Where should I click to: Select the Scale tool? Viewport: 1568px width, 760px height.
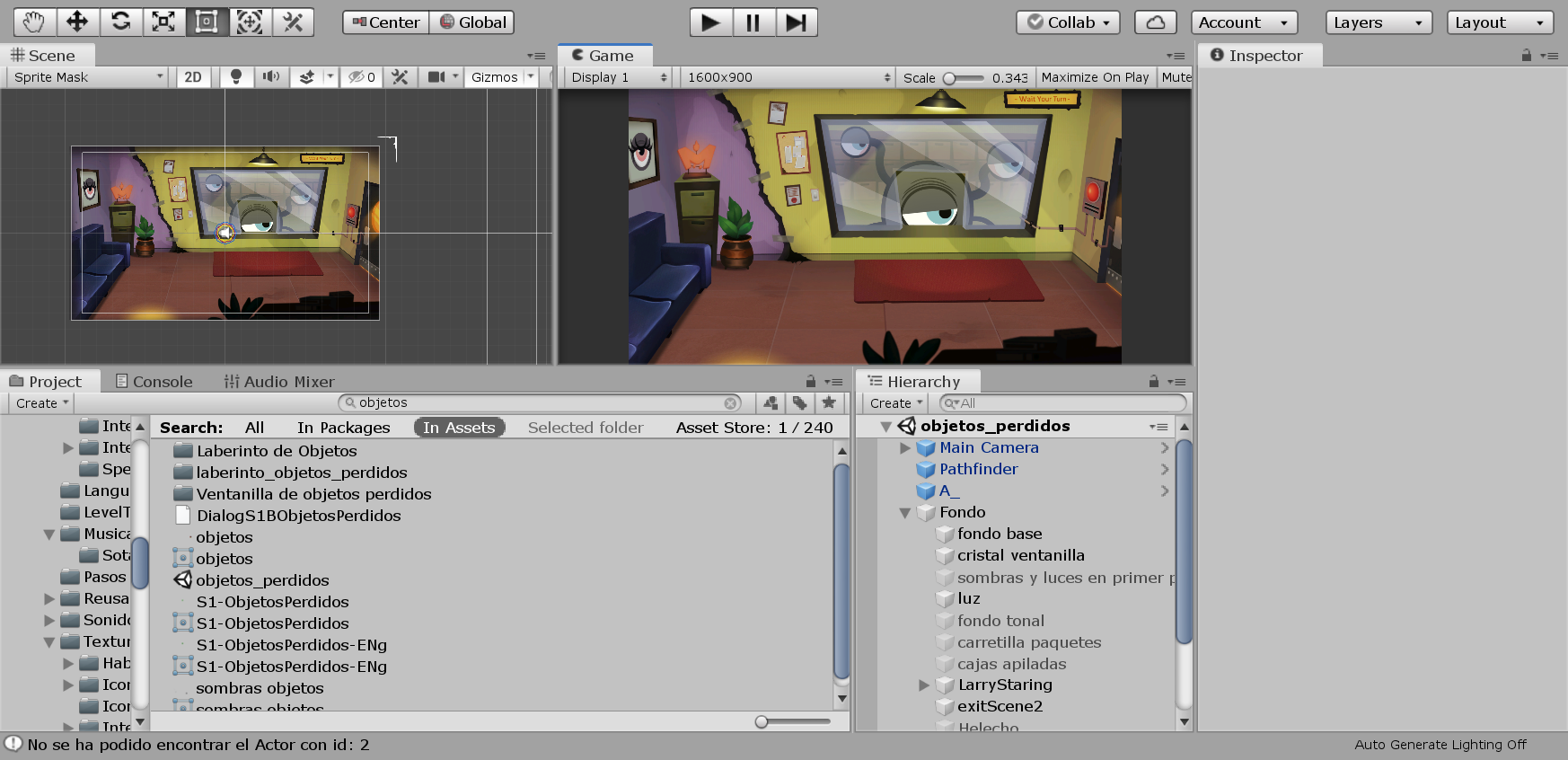[163, 22]
